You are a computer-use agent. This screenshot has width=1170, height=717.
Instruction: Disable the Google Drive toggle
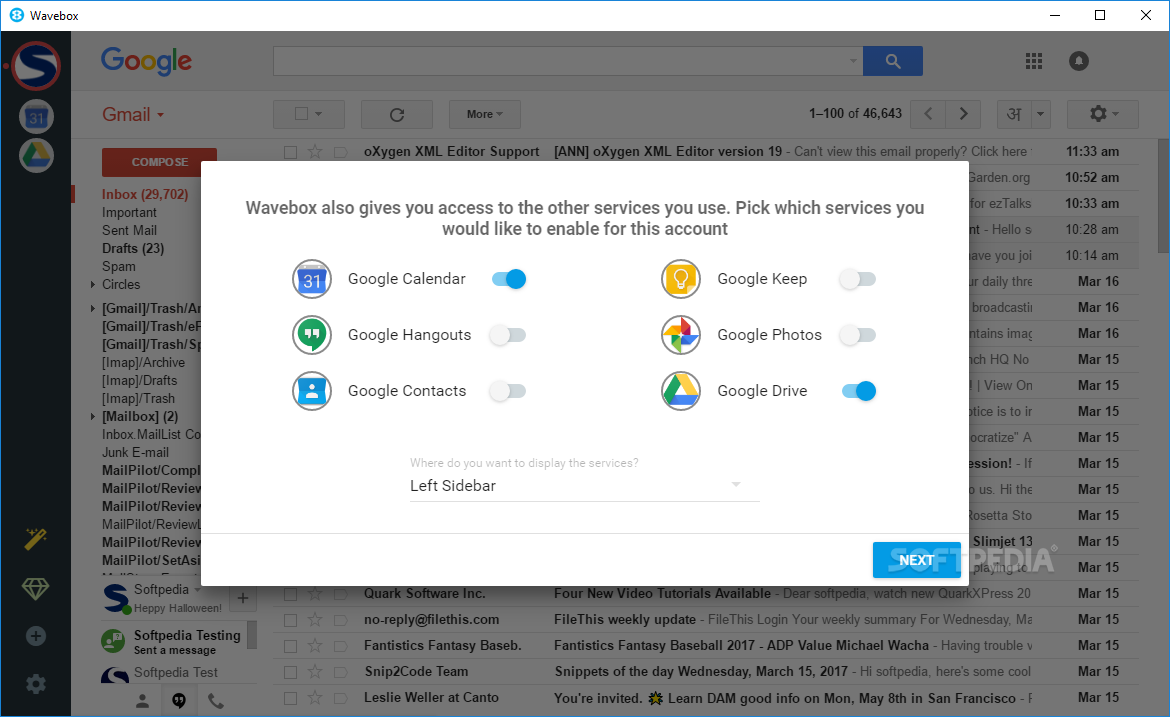(859, 391)
